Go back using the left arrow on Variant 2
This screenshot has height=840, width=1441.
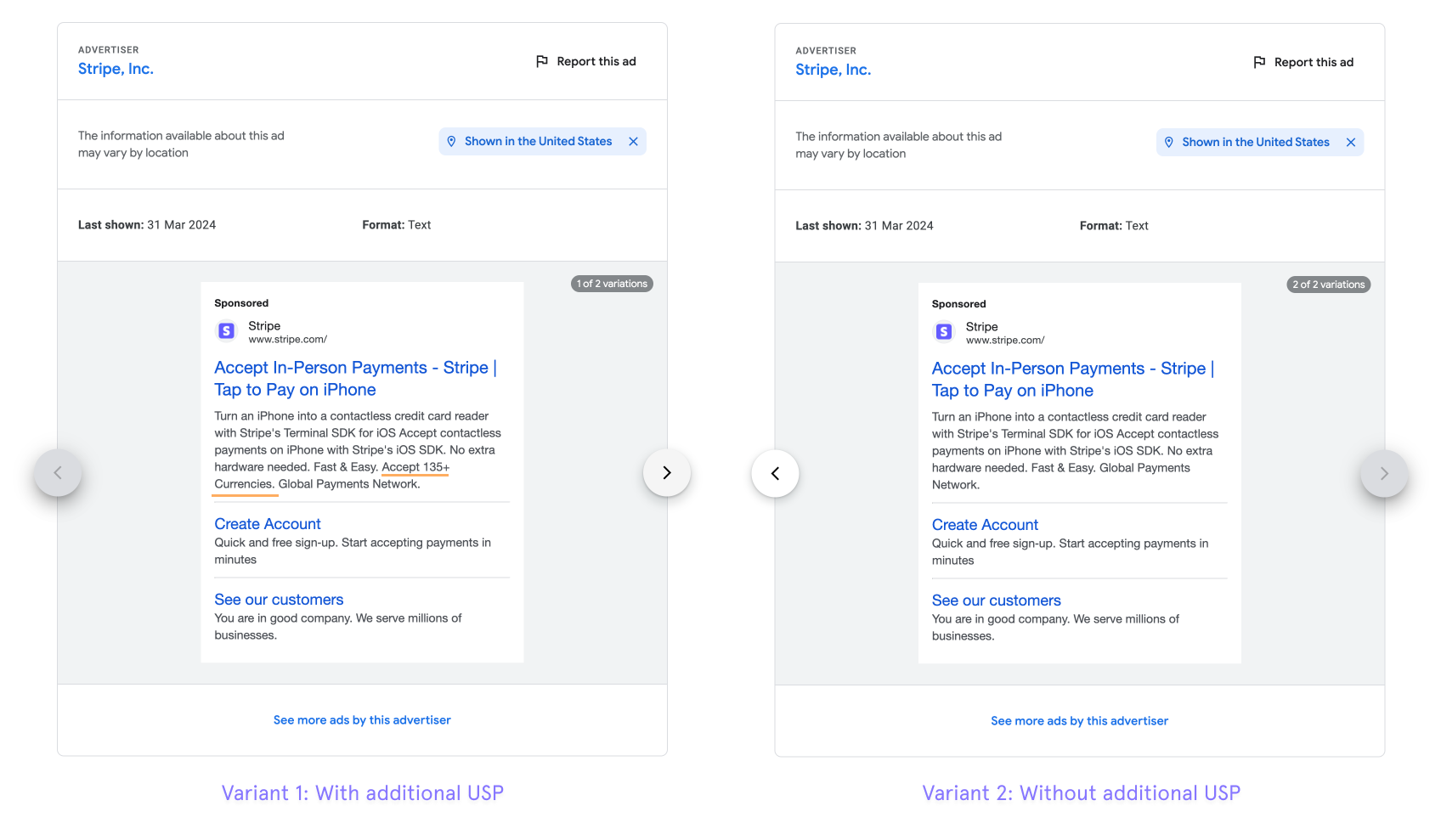[x=775, y=473]
